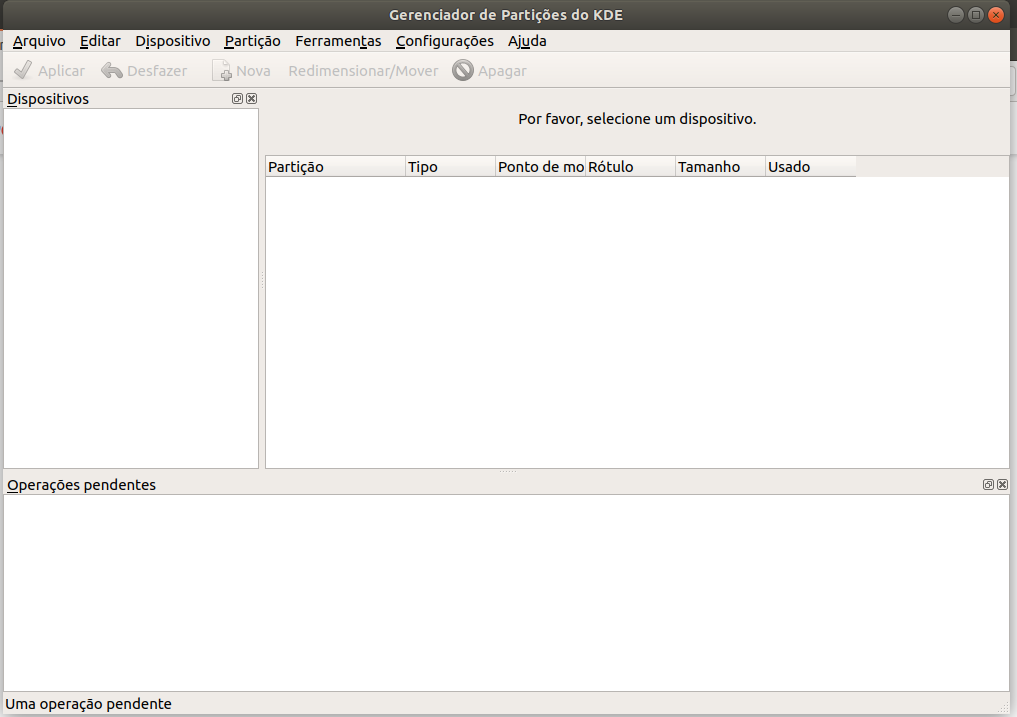The width and height of the screenshot is (1017, 717).
Task: Sort by the Ponto de montagem column
Action: [x=540, y=167]
